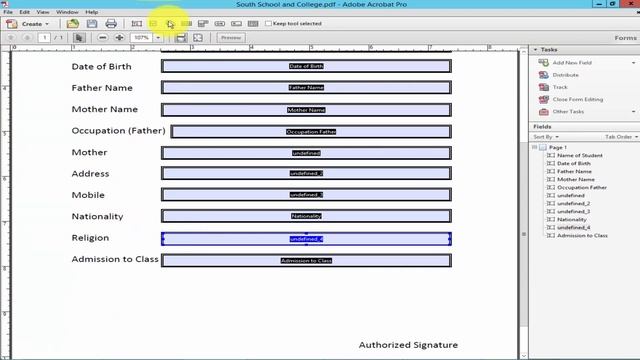Screen dimensions: 640x360
Task: Click the Distribute task link
Action: (x=565, y=75)
